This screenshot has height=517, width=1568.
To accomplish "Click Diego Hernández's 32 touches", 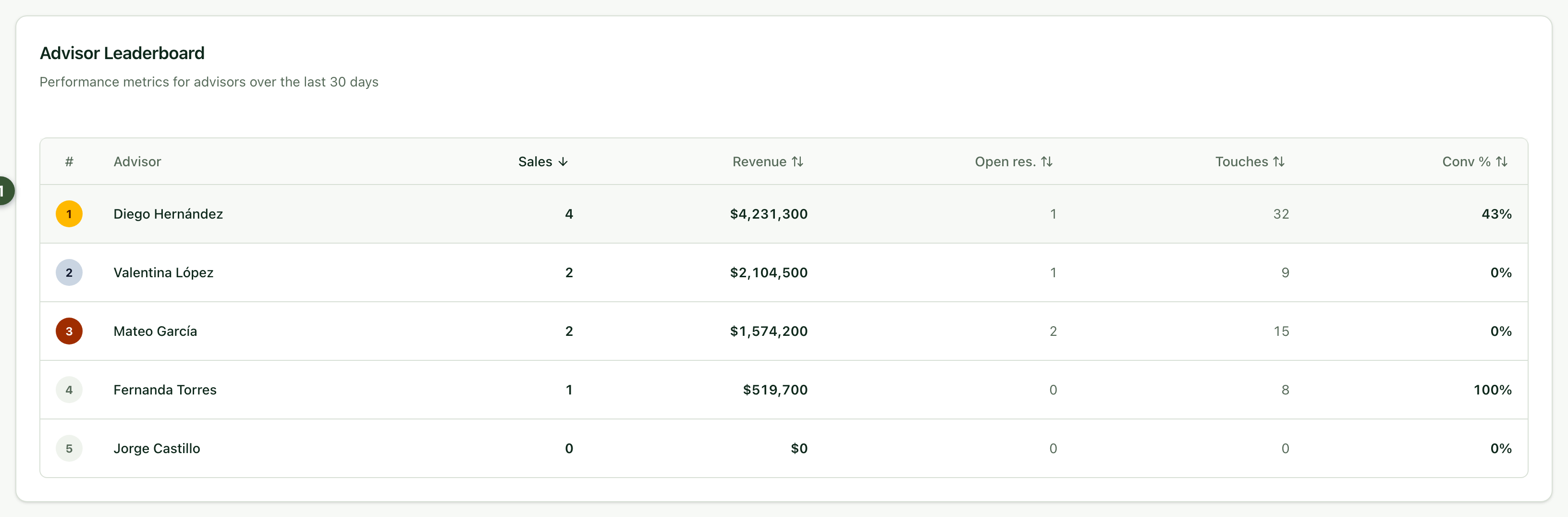I will point(1281,214).
